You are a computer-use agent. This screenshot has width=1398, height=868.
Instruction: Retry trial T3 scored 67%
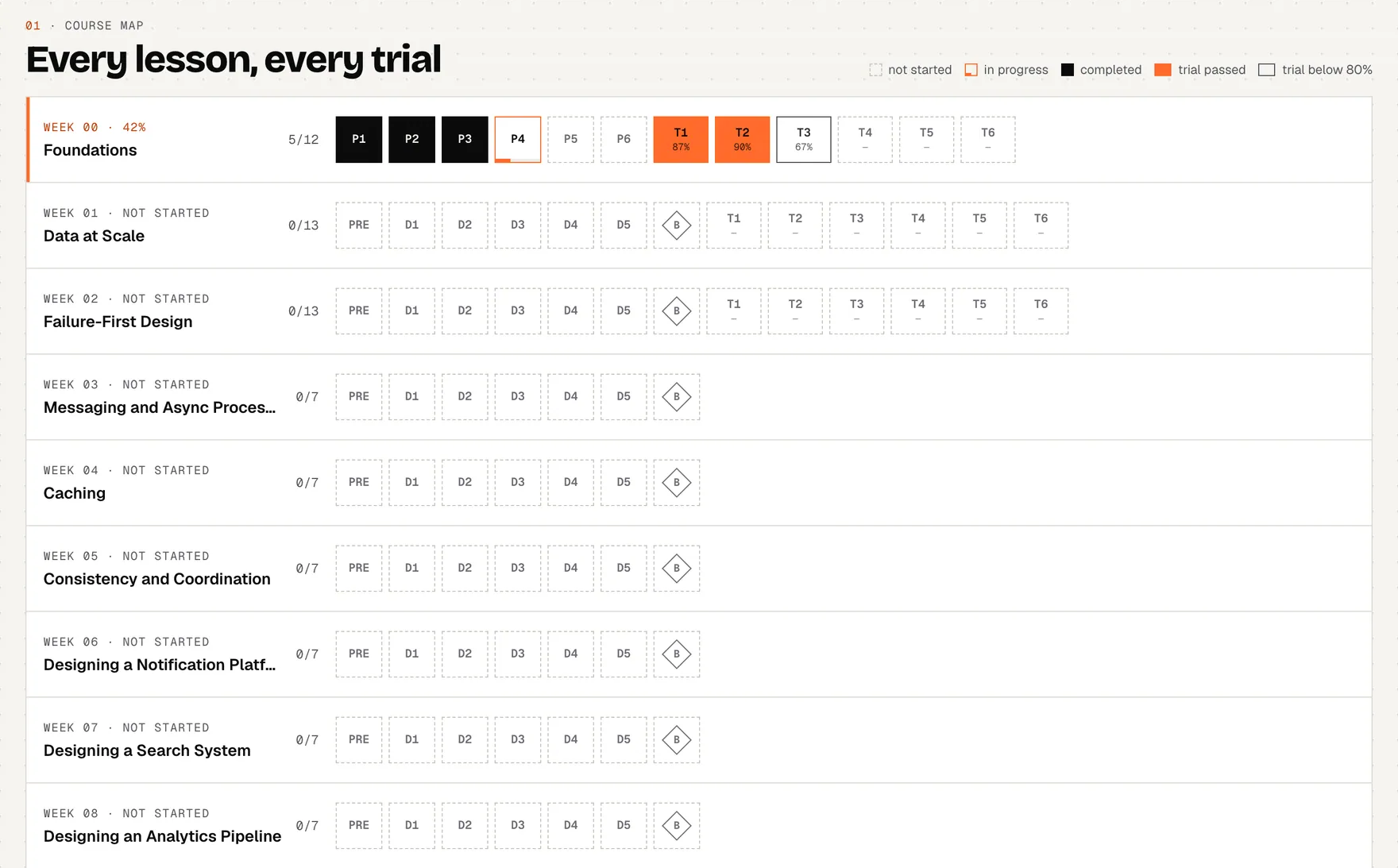click(804, 140)
